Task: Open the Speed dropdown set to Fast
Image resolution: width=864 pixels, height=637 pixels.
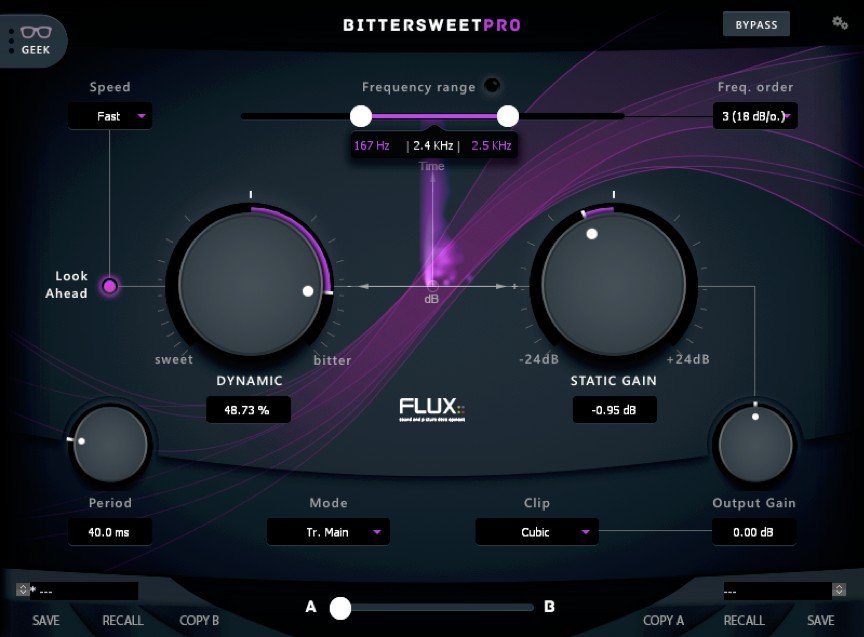Action: pos(110,116)
